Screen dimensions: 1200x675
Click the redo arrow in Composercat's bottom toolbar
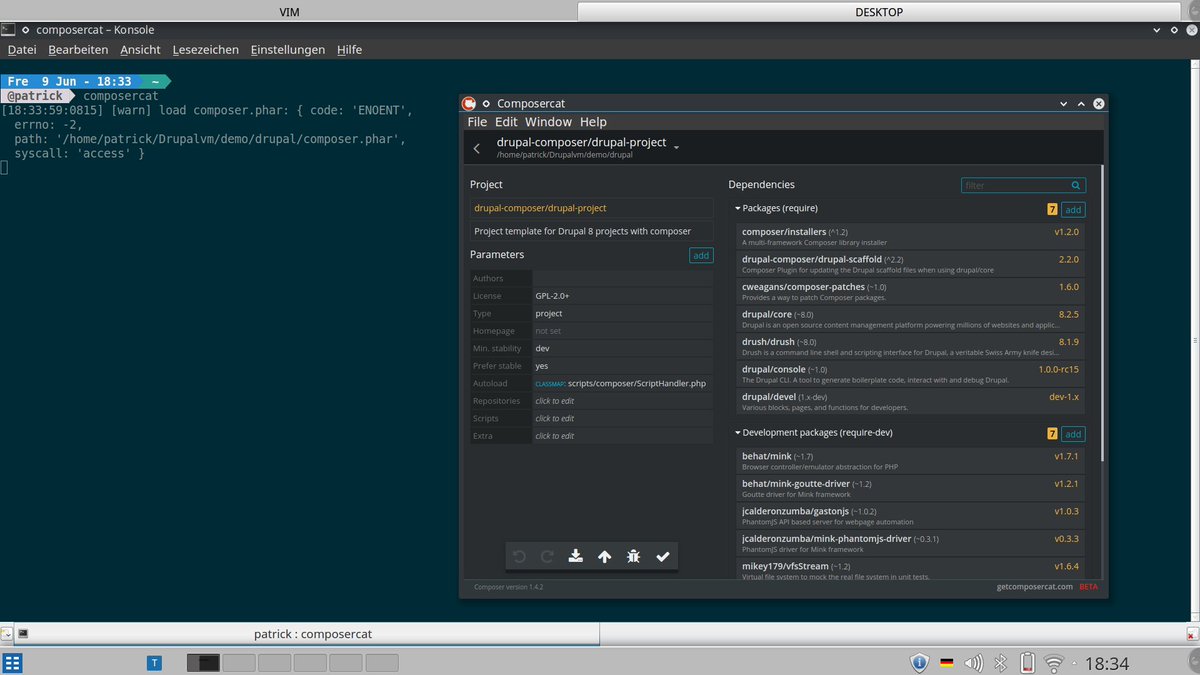pyautogui.click(x=547, y=557)
